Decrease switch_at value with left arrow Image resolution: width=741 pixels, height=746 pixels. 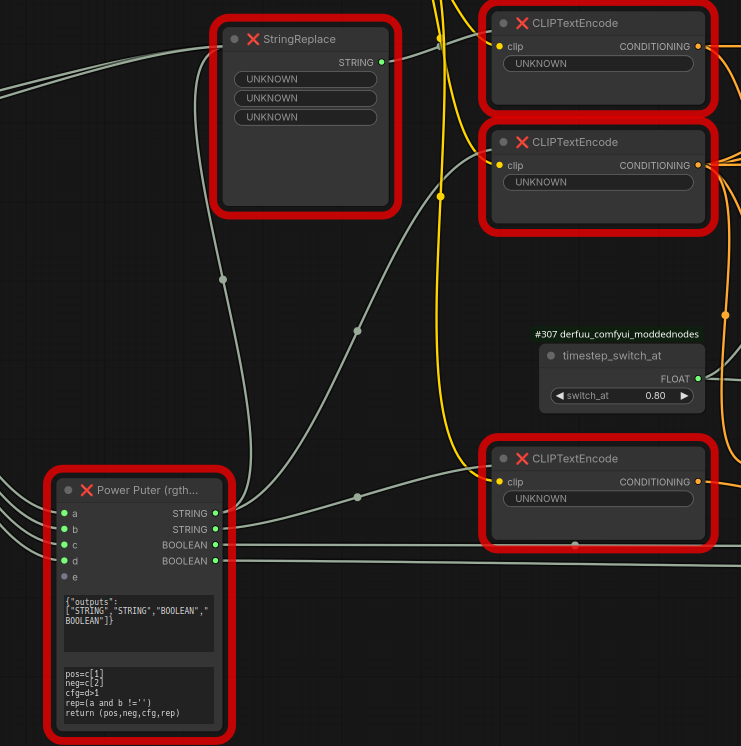pos(560,396)
